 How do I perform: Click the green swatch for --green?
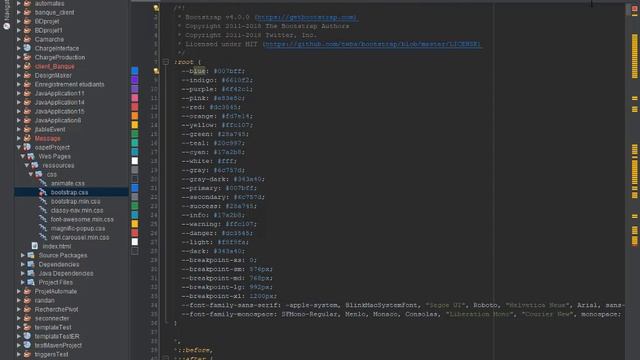135,134
